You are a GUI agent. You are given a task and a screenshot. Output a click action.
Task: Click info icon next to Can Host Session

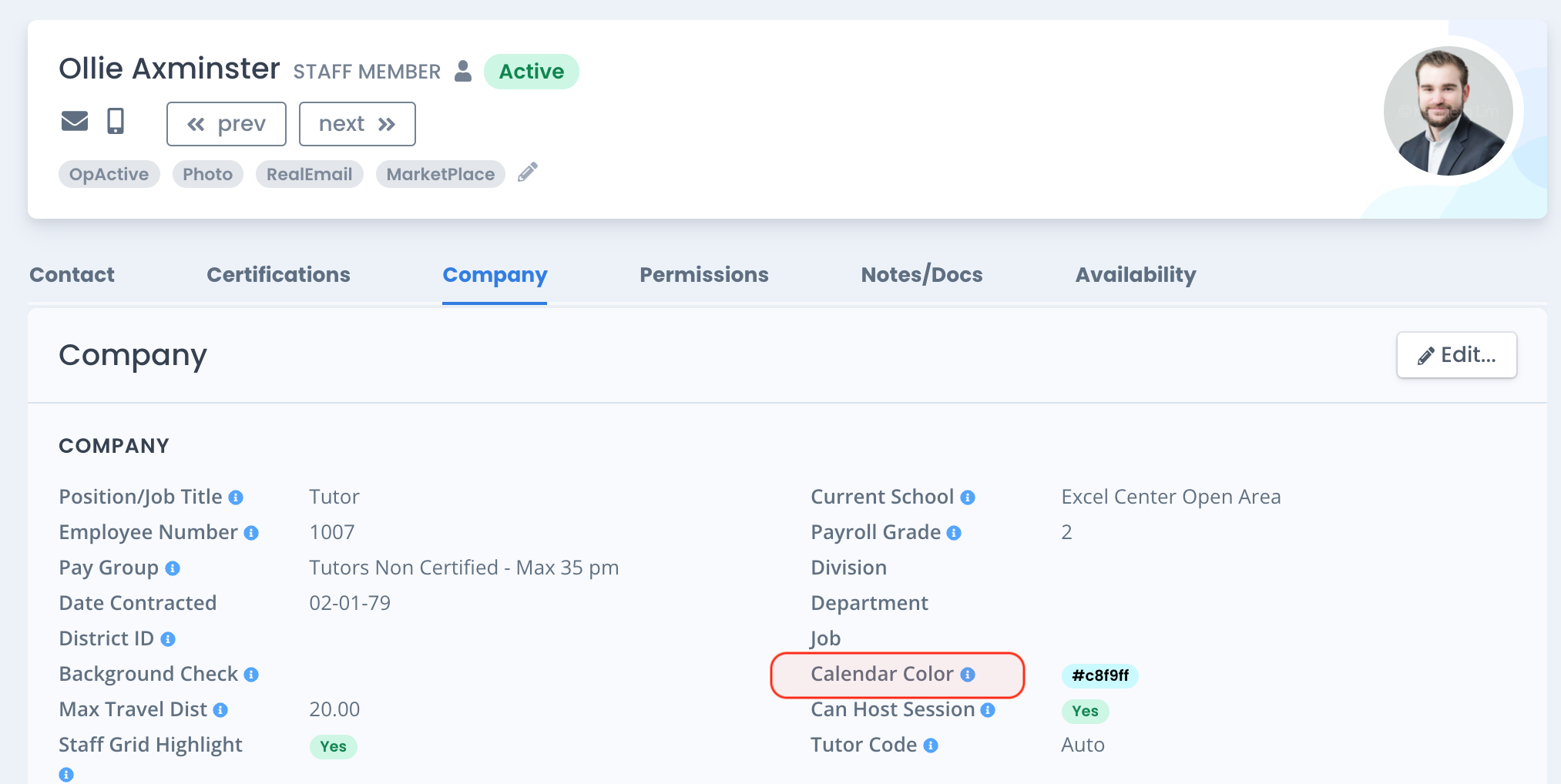point(988,710)
